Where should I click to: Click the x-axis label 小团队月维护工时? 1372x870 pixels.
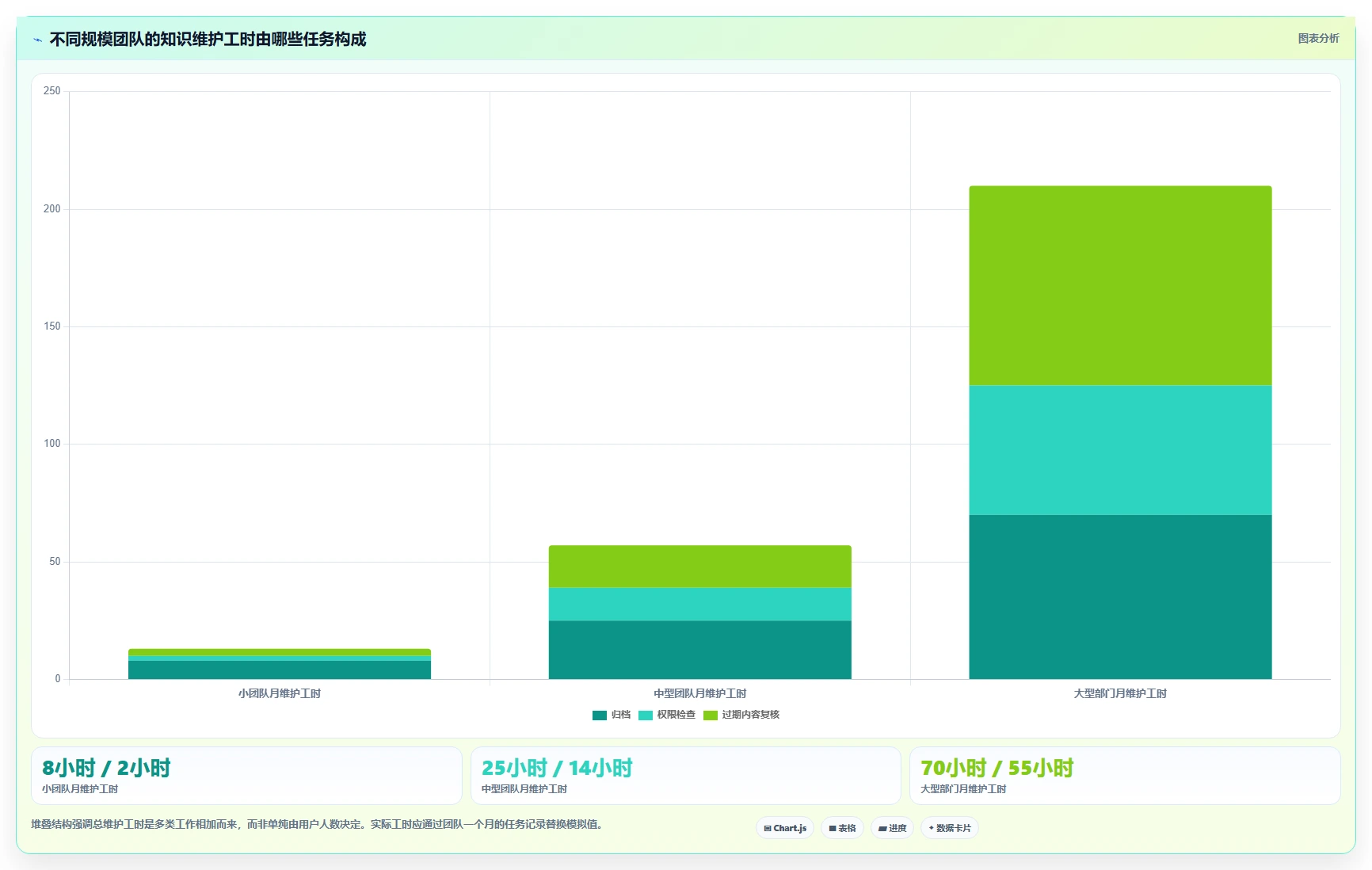tap(280, 693)
